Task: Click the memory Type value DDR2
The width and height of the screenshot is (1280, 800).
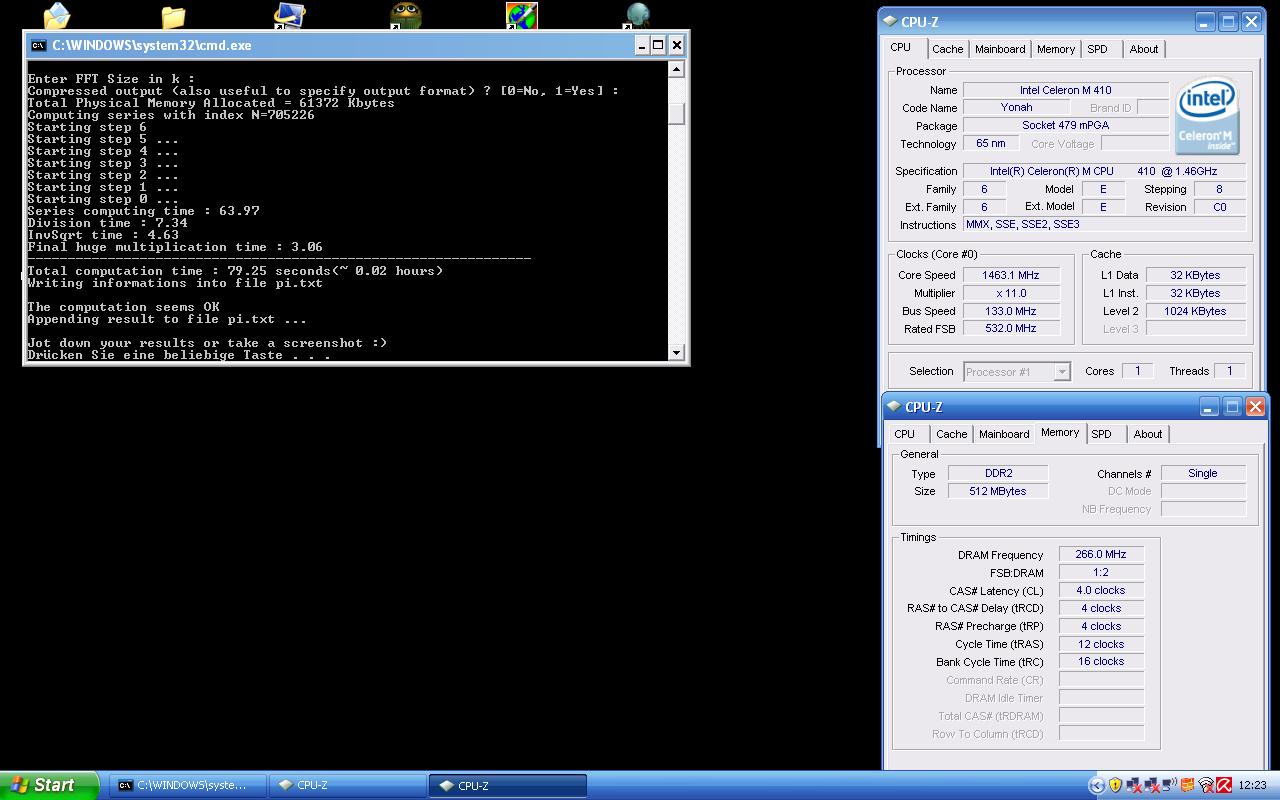Action: tap(998, 474)
